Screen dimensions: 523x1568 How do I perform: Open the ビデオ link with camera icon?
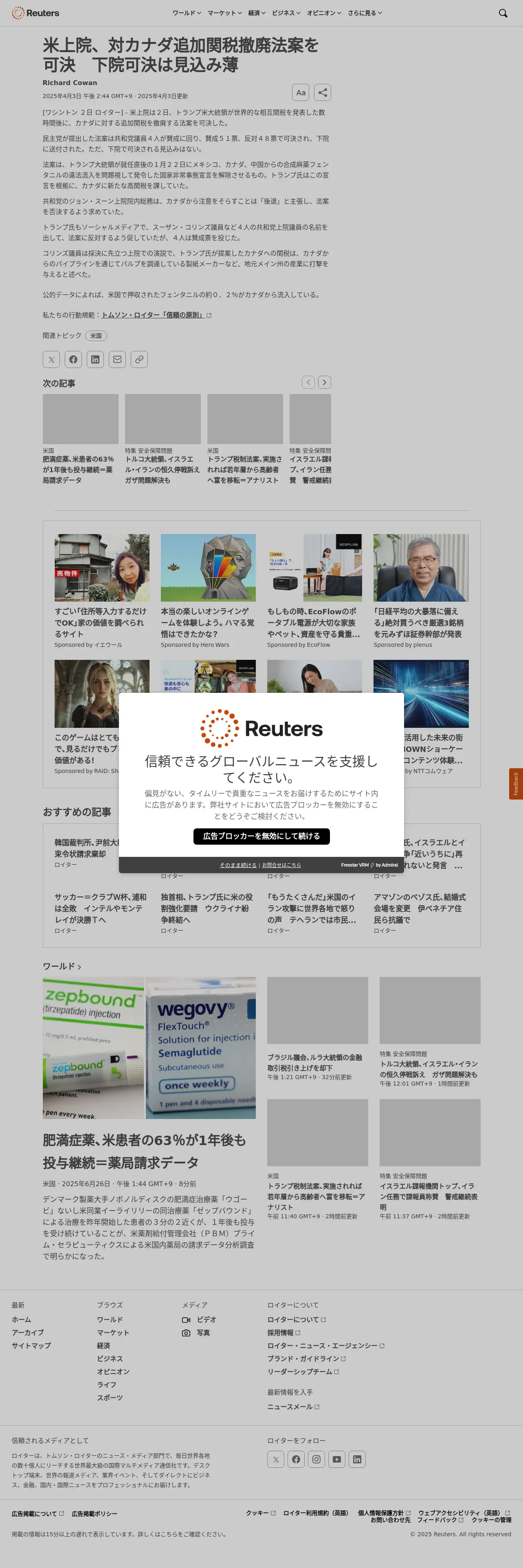click(x=199, y=1320)
